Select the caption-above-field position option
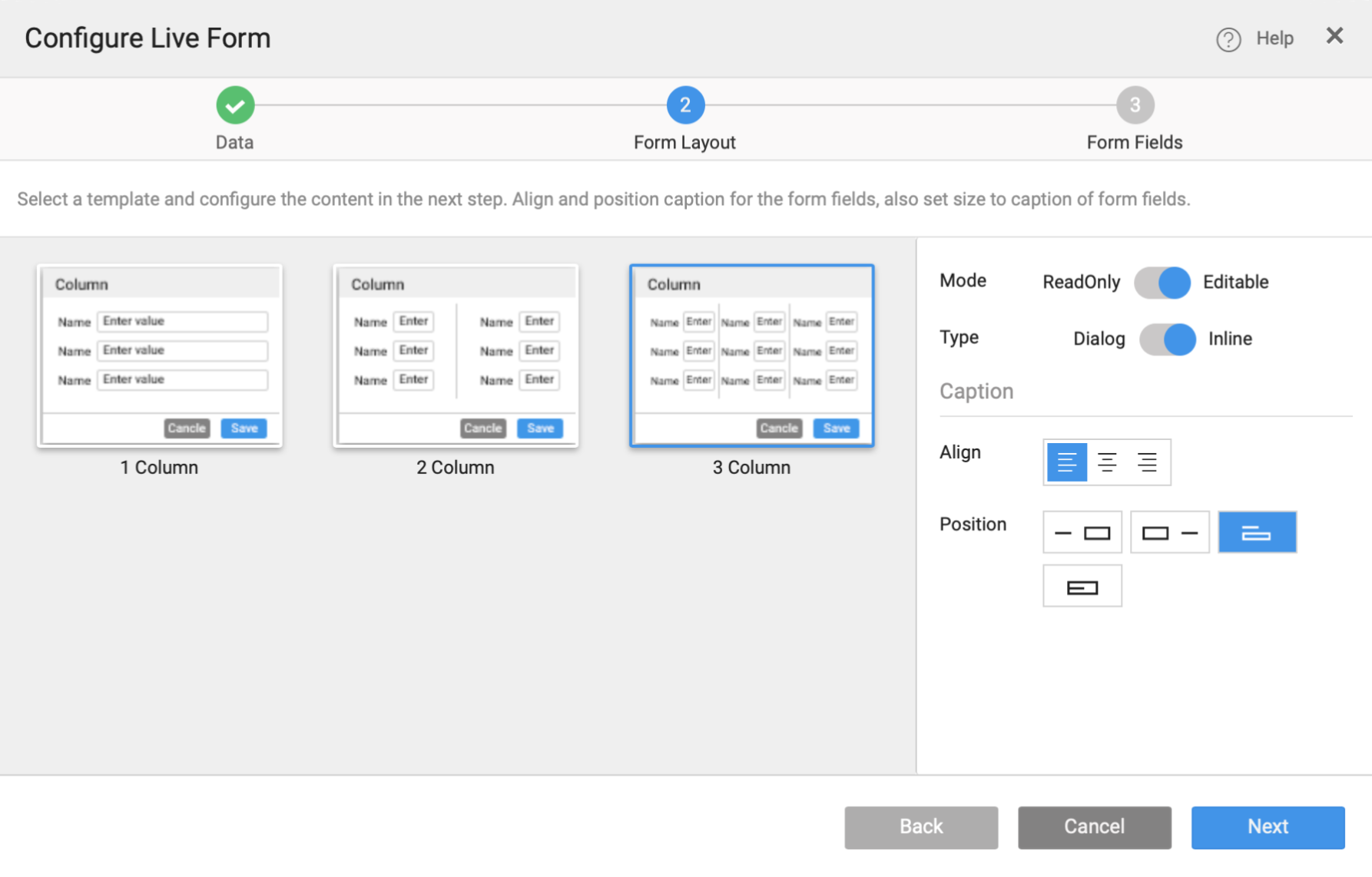Viewport: 1372px width, 877px height. (x=1257, y=531)
